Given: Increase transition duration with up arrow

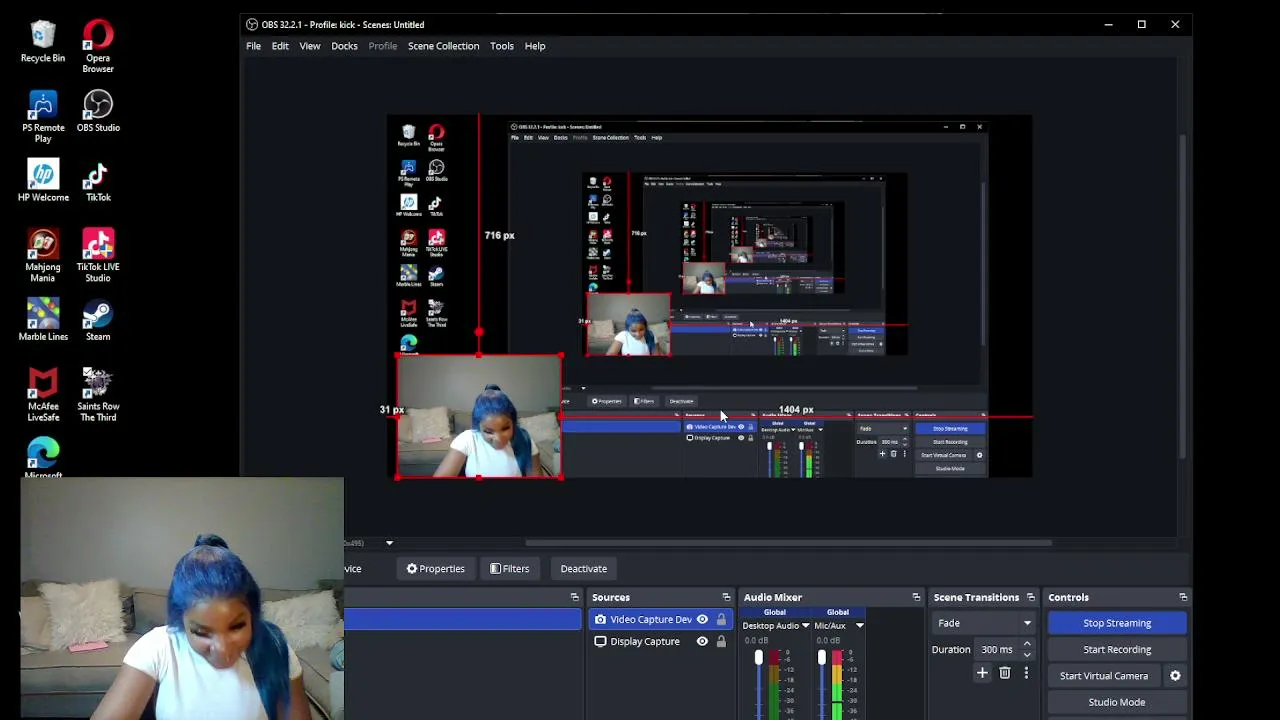Looking at the screenshot, I should (x=1027, y=645).
